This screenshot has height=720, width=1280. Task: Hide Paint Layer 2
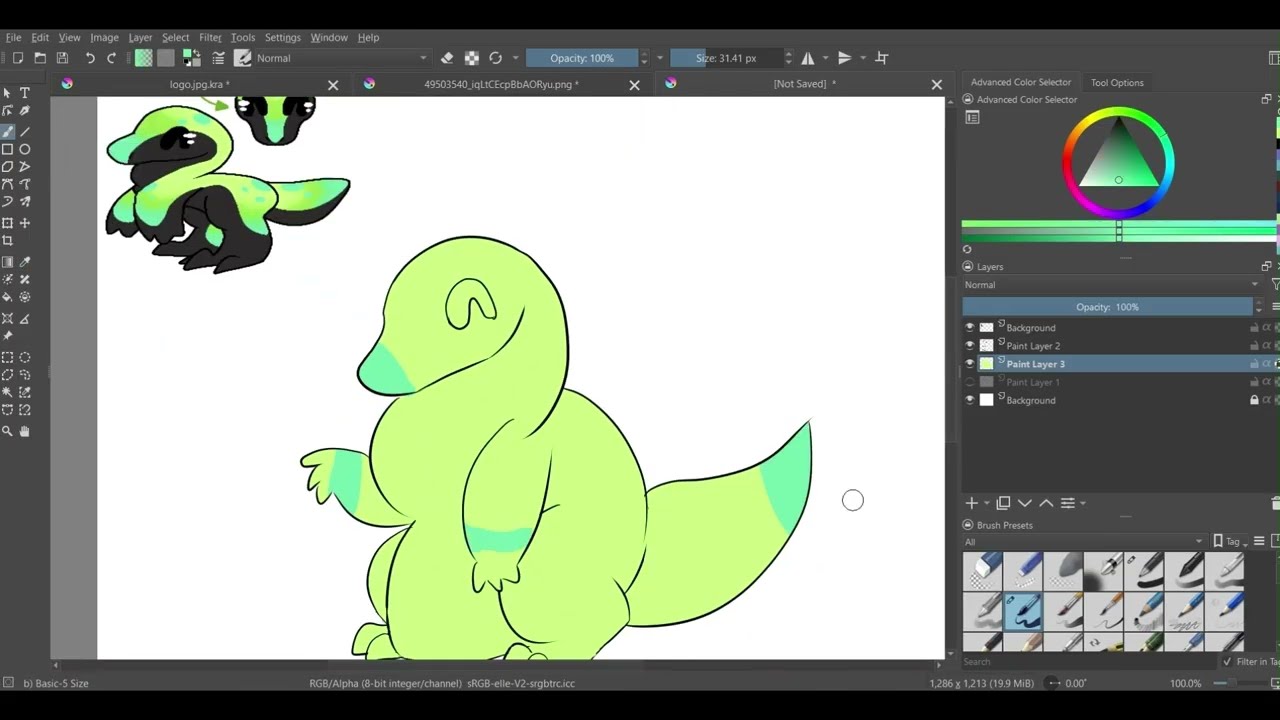[969, 345]
